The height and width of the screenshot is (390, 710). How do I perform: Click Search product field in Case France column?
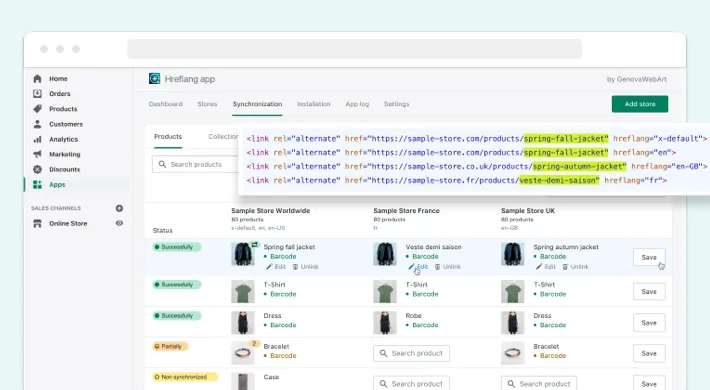[411, 383]
